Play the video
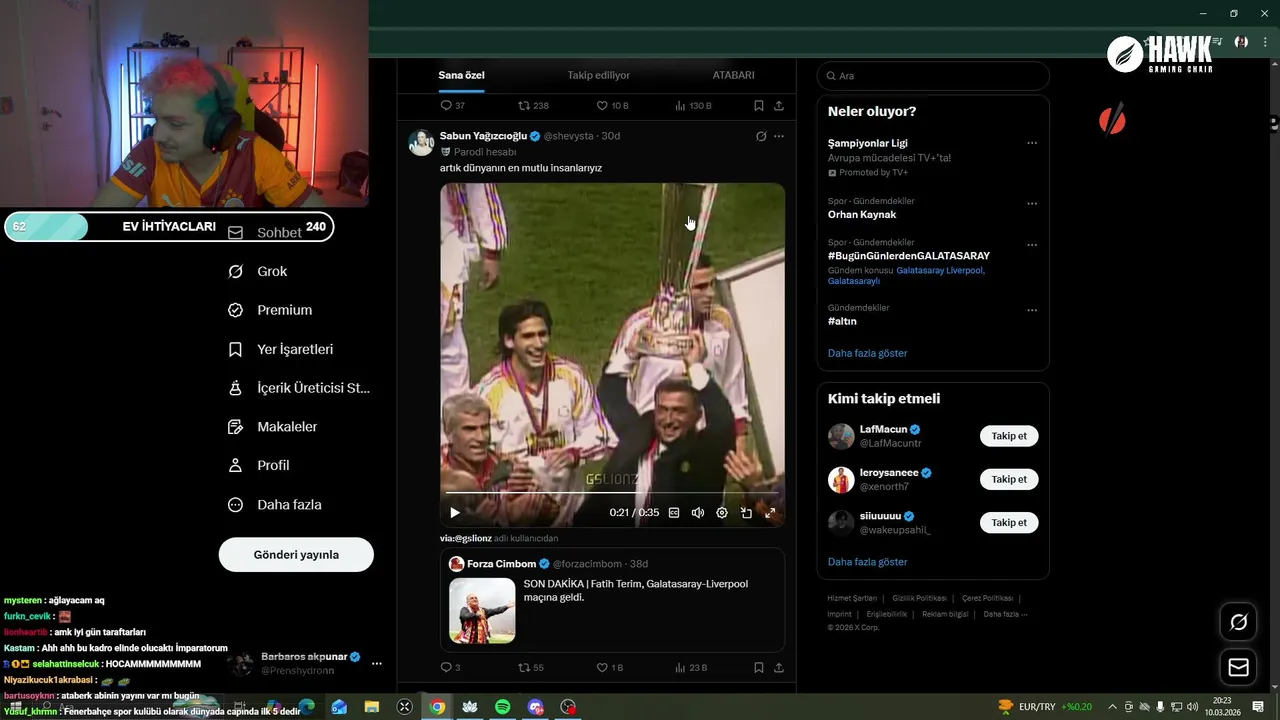 click(455, 513)
